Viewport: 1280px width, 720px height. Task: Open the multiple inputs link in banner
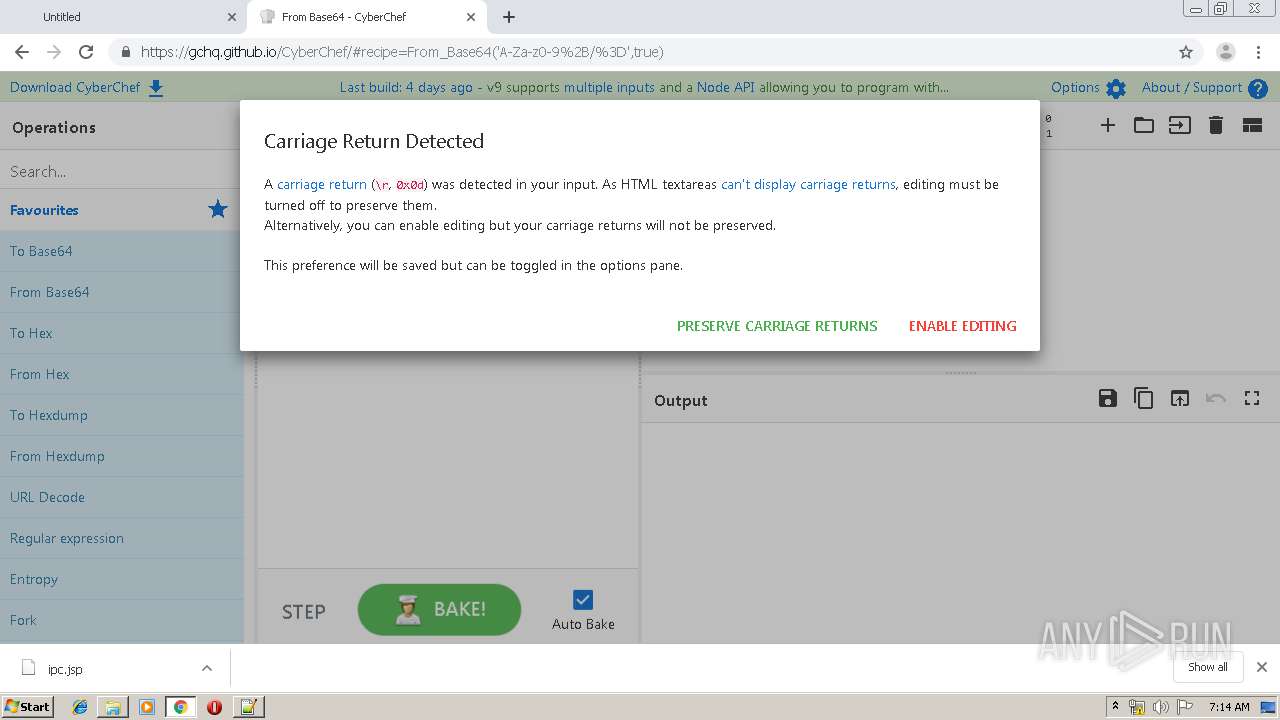609,88
